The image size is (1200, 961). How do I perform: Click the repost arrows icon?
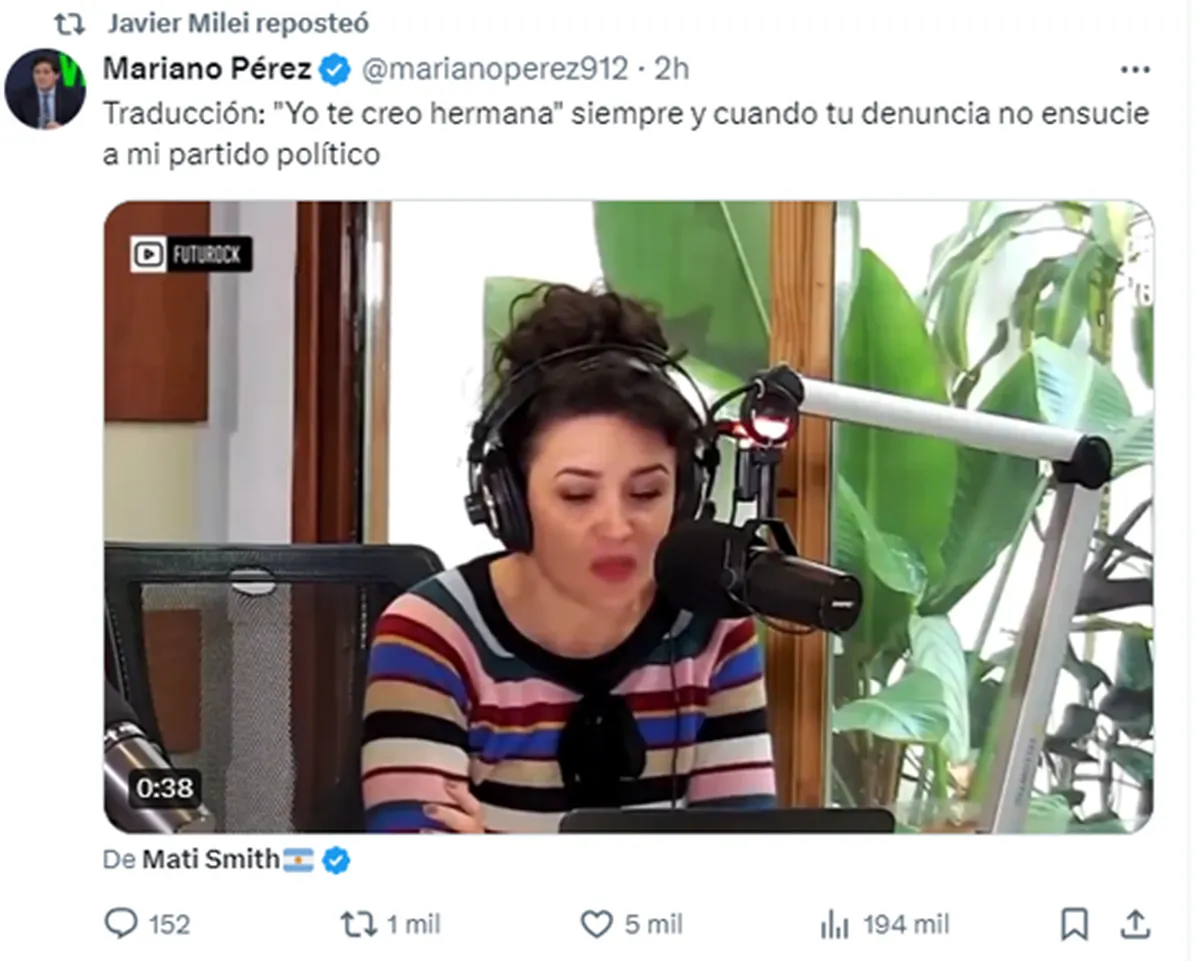pyautogui.click(x=358, y=925)
